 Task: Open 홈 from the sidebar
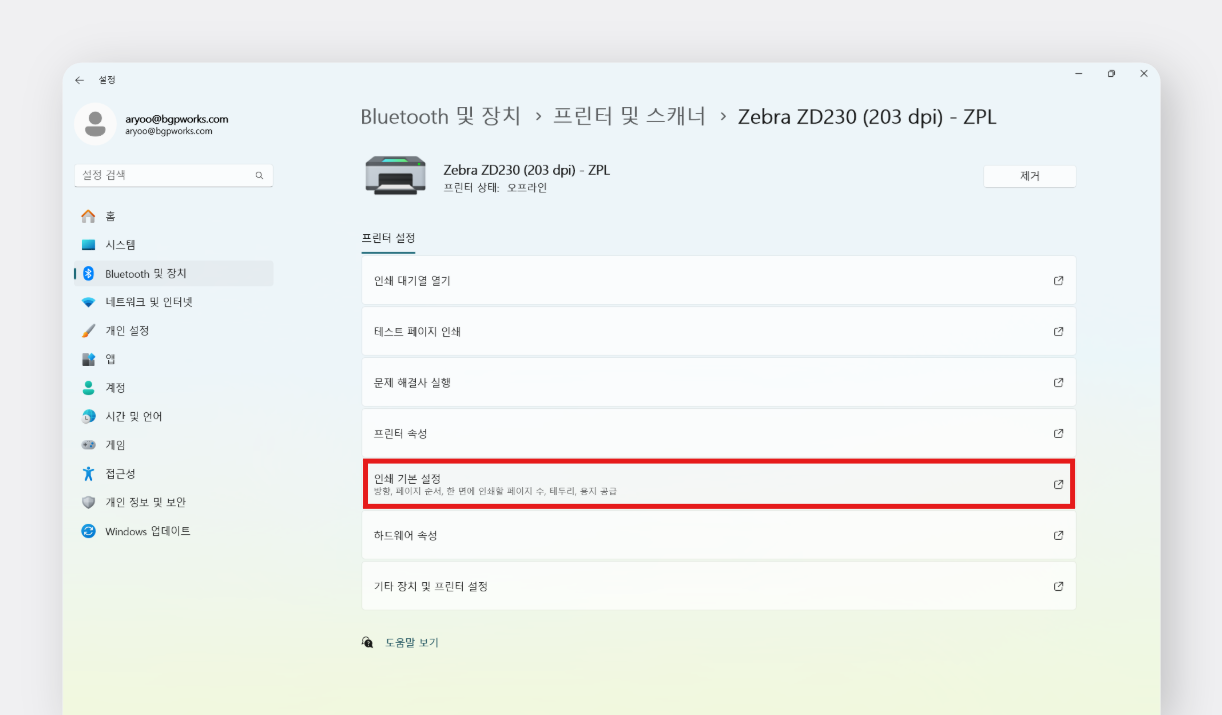[x=110, y=216]
